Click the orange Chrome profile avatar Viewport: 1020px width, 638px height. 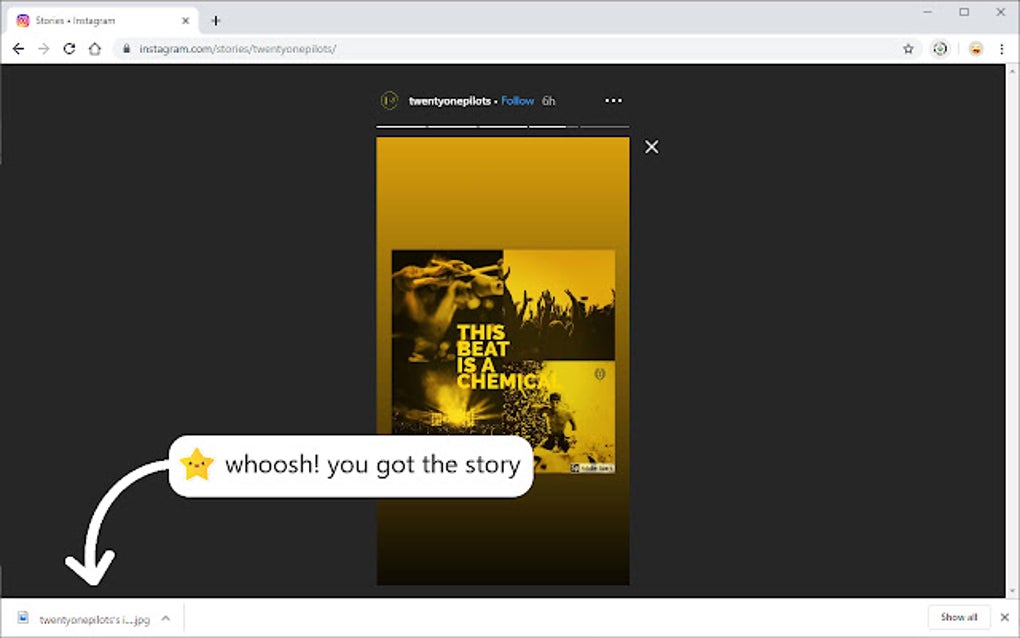click(973, 47)
